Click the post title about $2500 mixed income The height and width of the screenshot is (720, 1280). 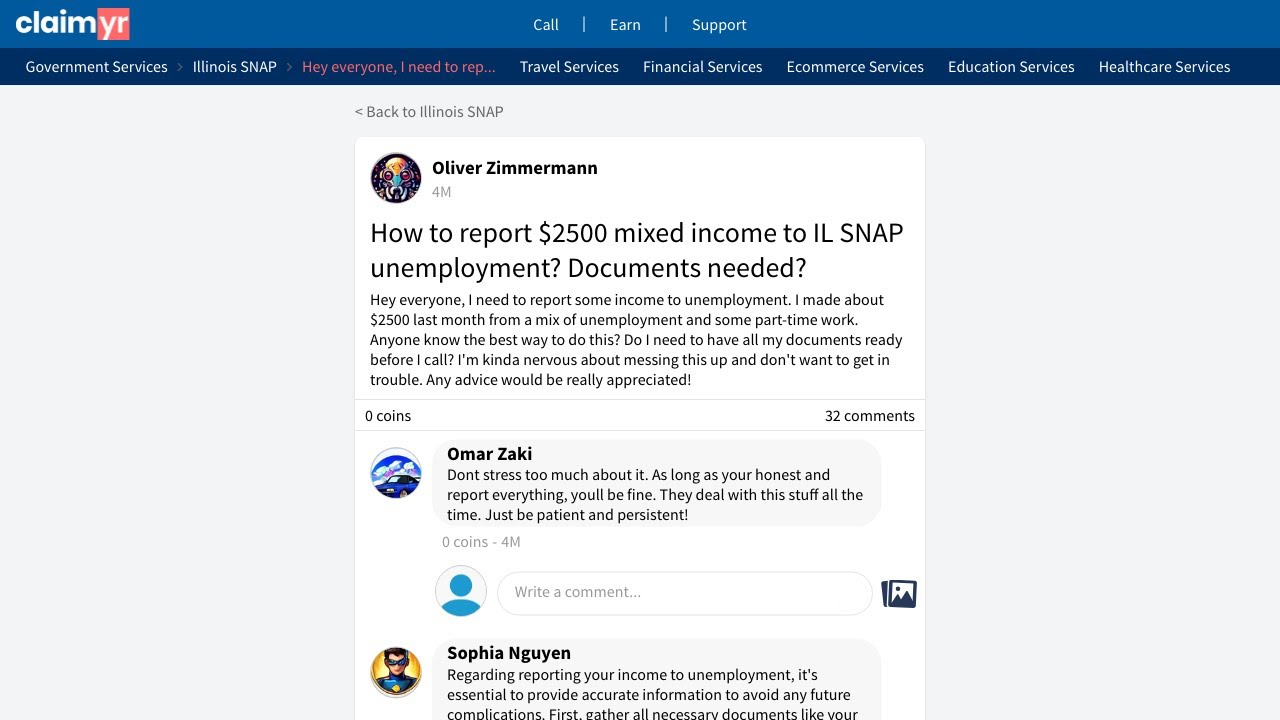637,250
